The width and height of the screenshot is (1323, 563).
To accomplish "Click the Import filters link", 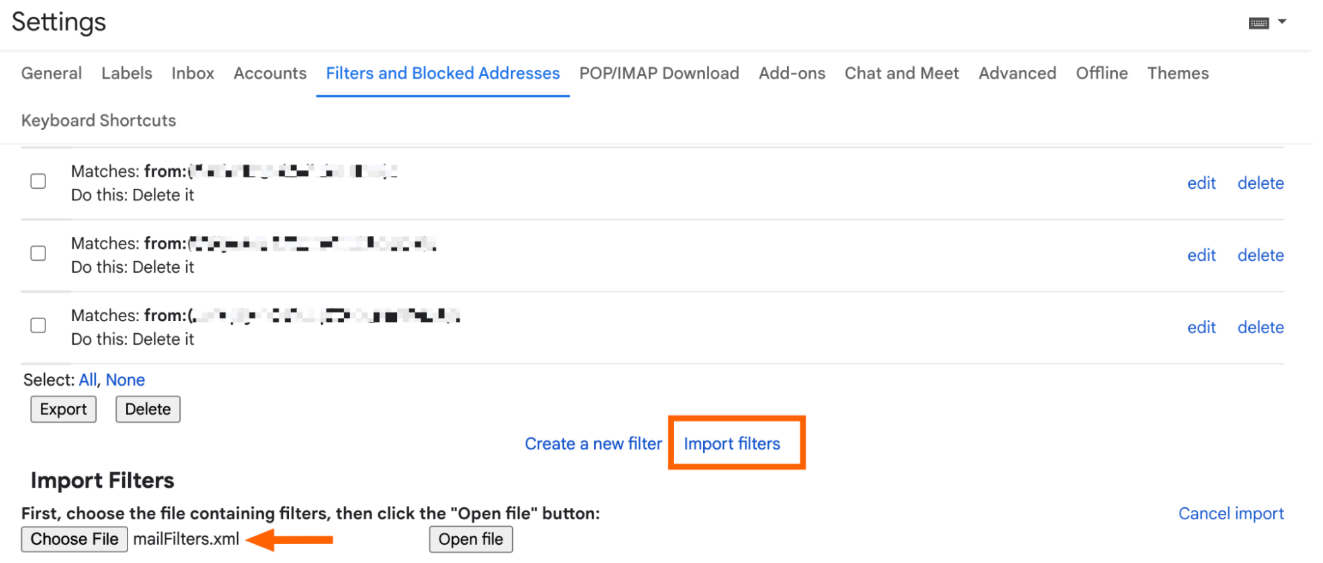I will click(x=732, y=444).
